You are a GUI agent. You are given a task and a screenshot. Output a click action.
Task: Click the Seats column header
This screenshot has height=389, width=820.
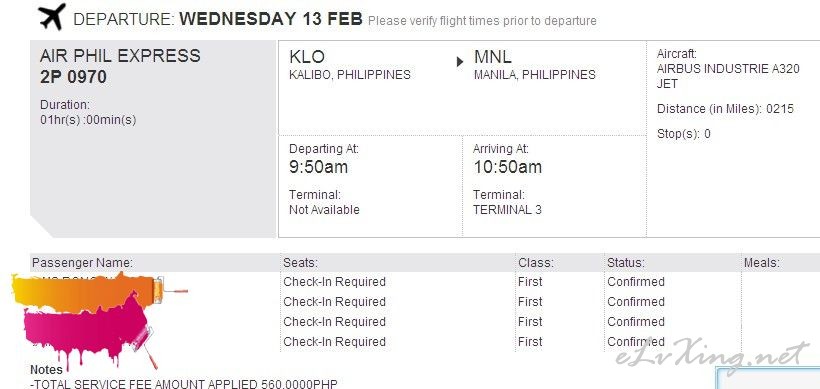pyautogui.click(x=300, y=262)
